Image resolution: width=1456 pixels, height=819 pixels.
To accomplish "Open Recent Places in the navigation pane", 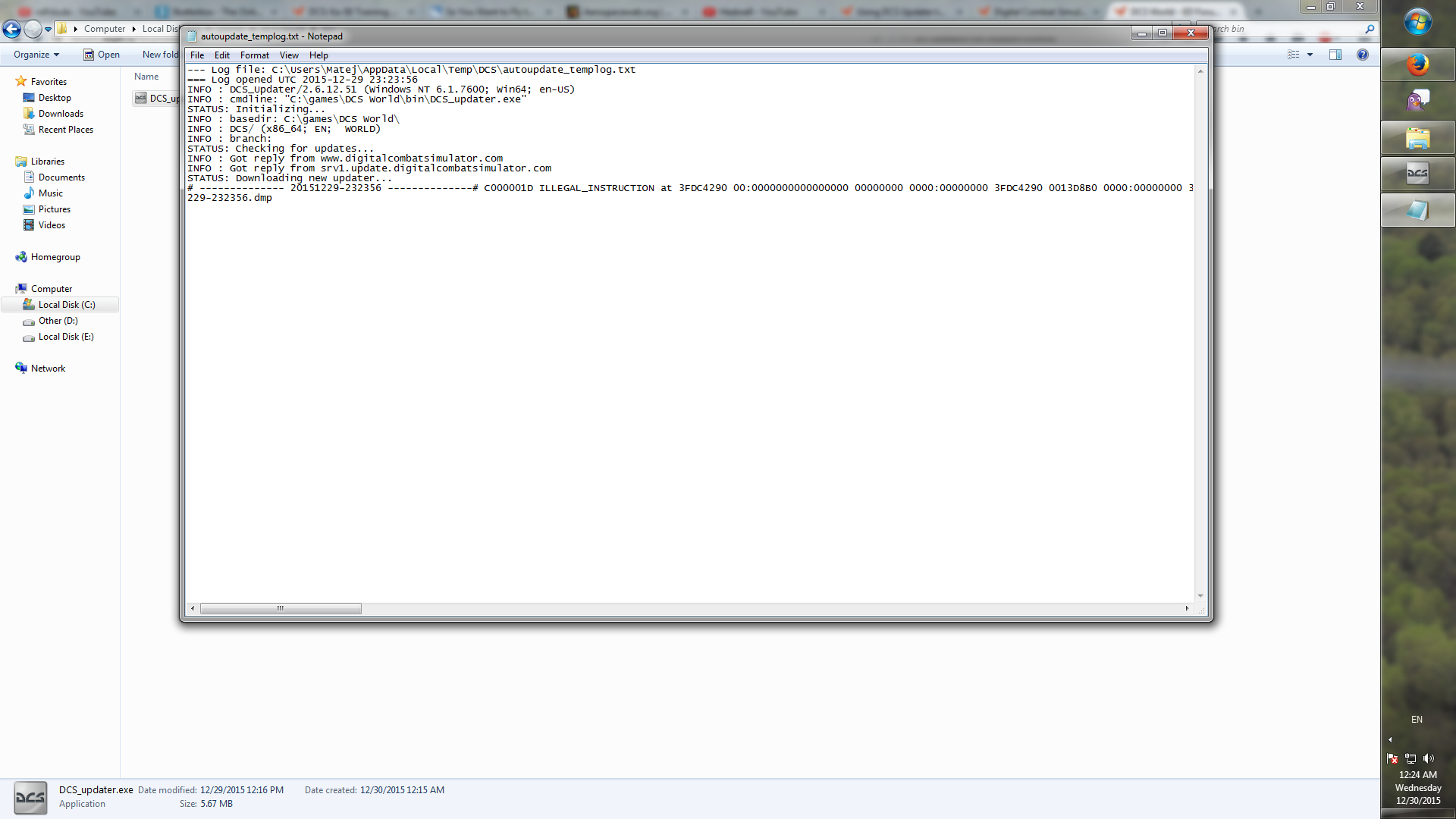I will pyautogui.click(x=66, y=130).
